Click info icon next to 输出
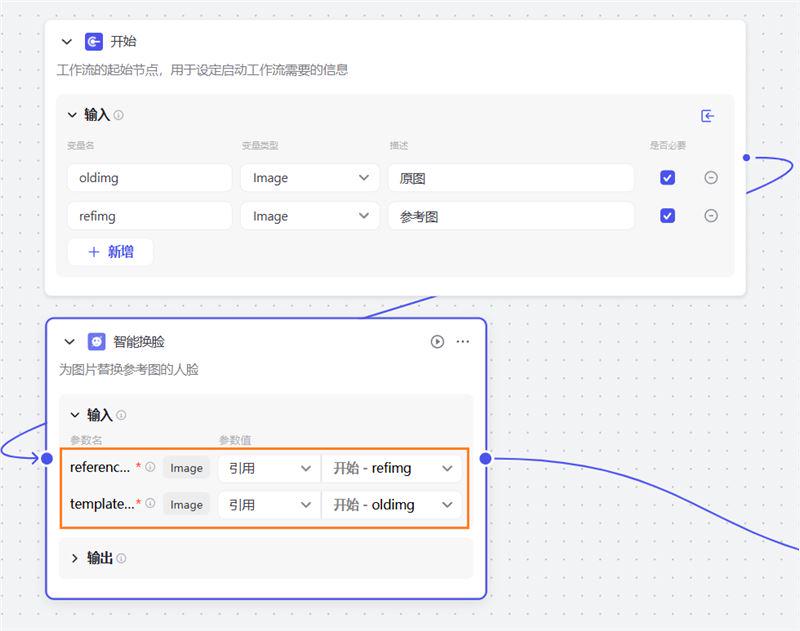Viewport: 800px width, 631px height. point(121,558)
